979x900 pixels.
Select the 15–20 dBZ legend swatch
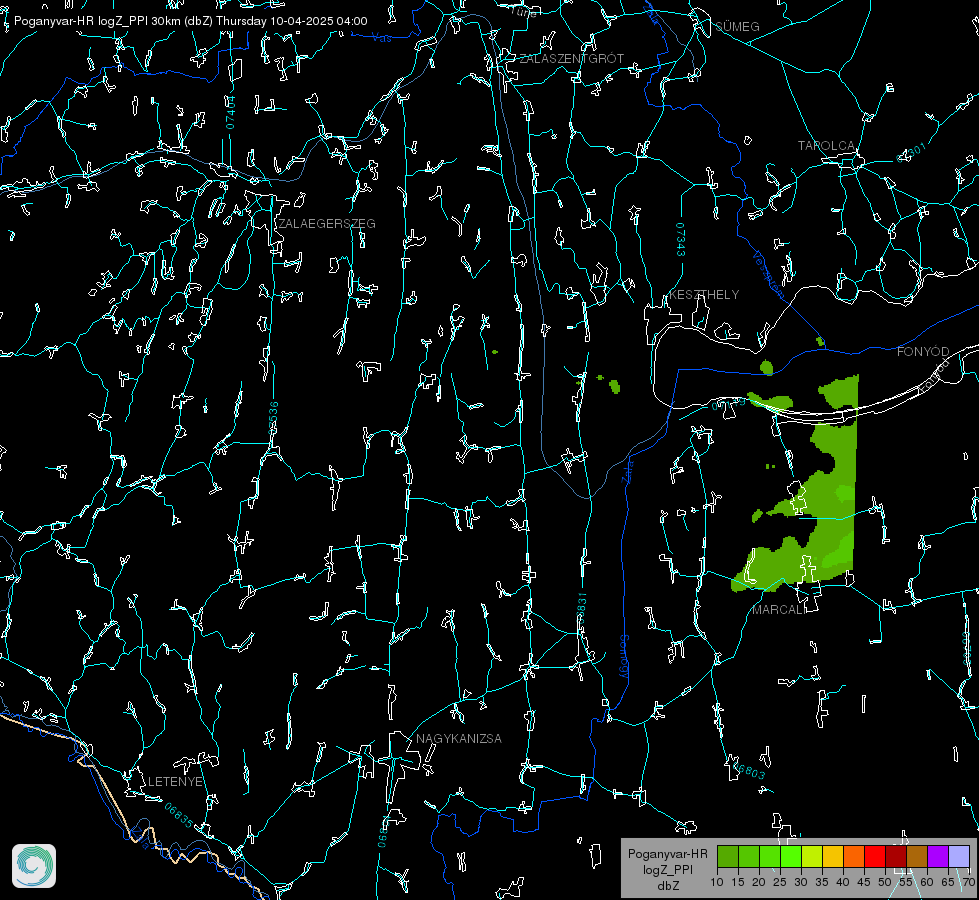[x=749, y=856]
